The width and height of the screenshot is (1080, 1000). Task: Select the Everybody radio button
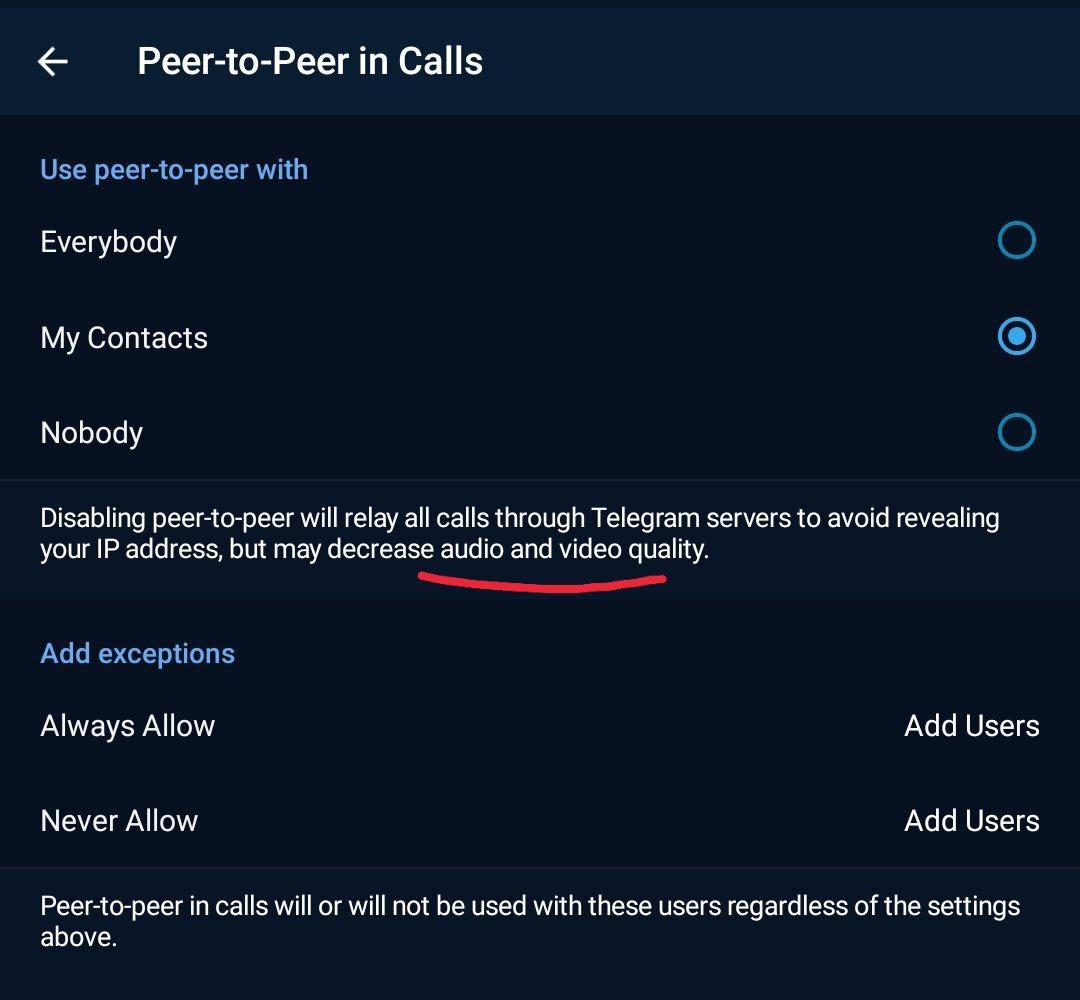1016,241
